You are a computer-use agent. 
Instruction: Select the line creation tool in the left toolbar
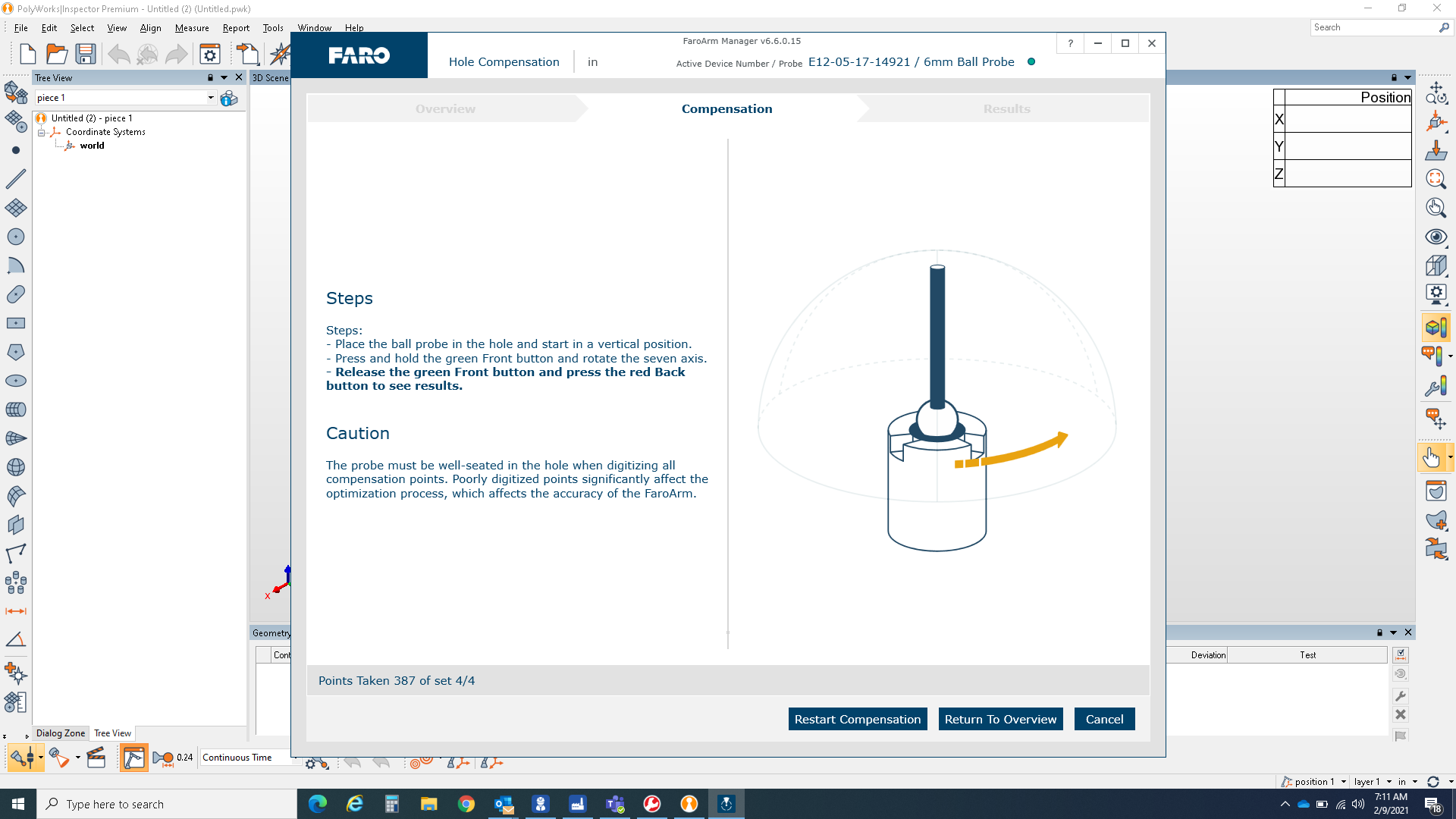(x=16, y=178)
